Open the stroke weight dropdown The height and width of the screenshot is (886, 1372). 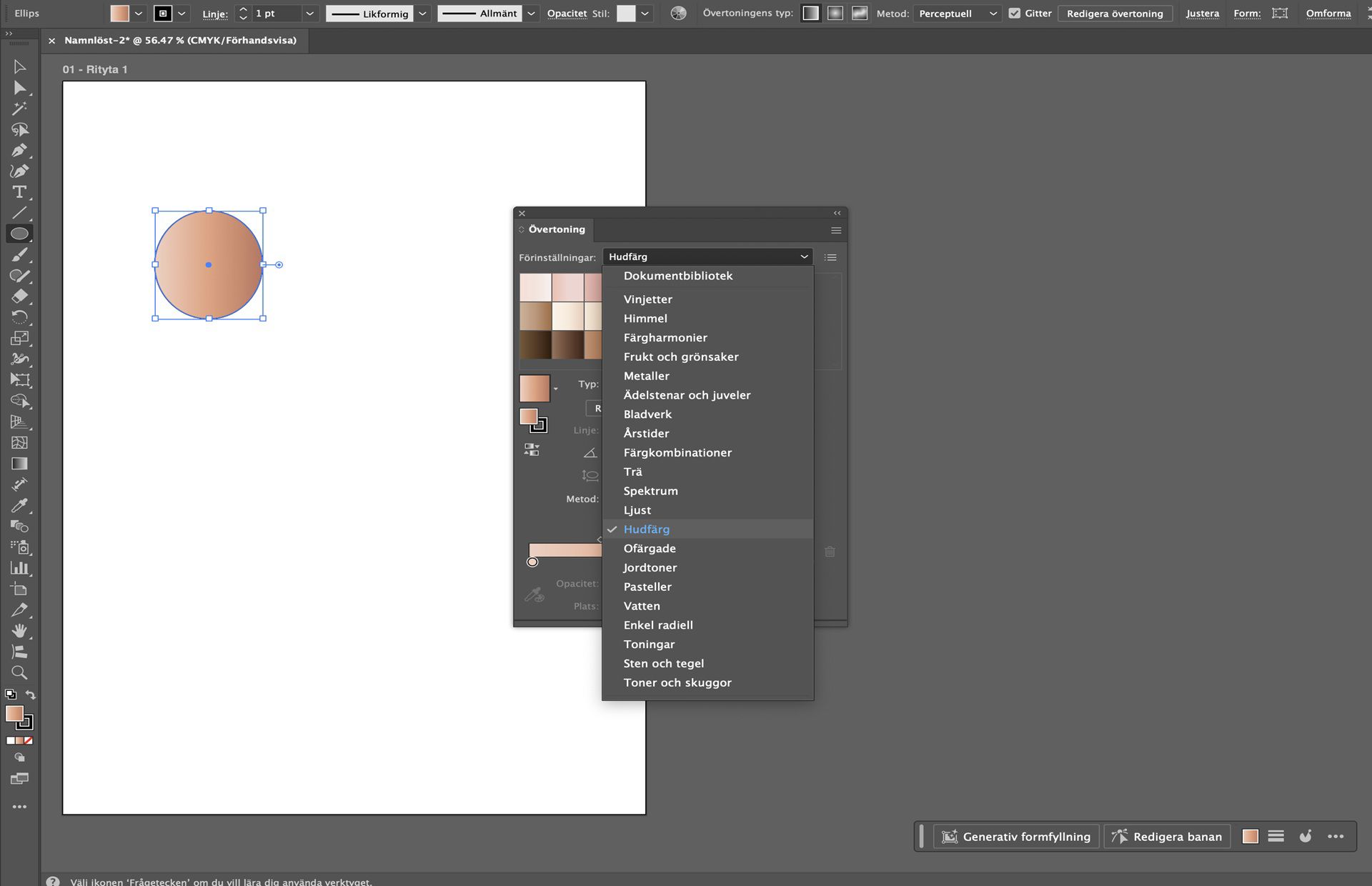[x=309, y=13]
